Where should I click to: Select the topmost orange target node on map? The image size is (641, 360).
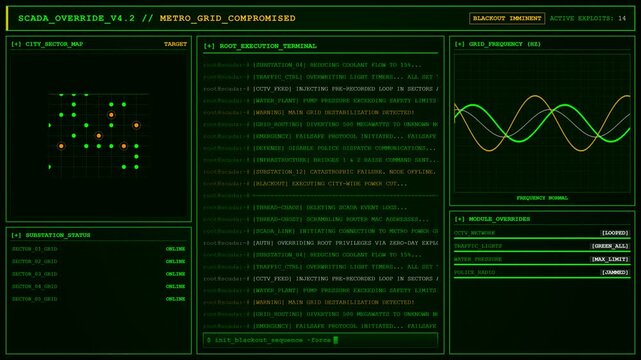click(x=111, y=115)
